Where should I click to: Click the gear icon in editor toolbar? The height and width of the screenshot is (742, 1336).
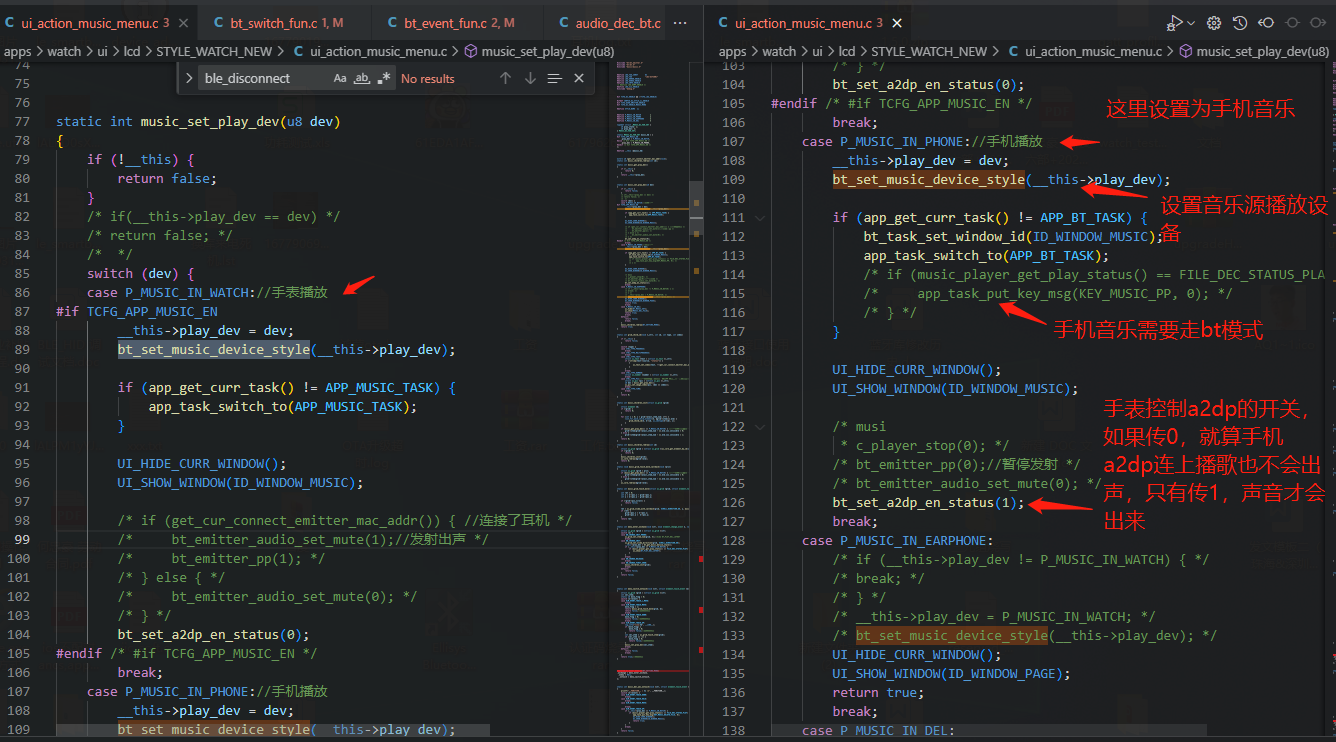[1214, 22]
